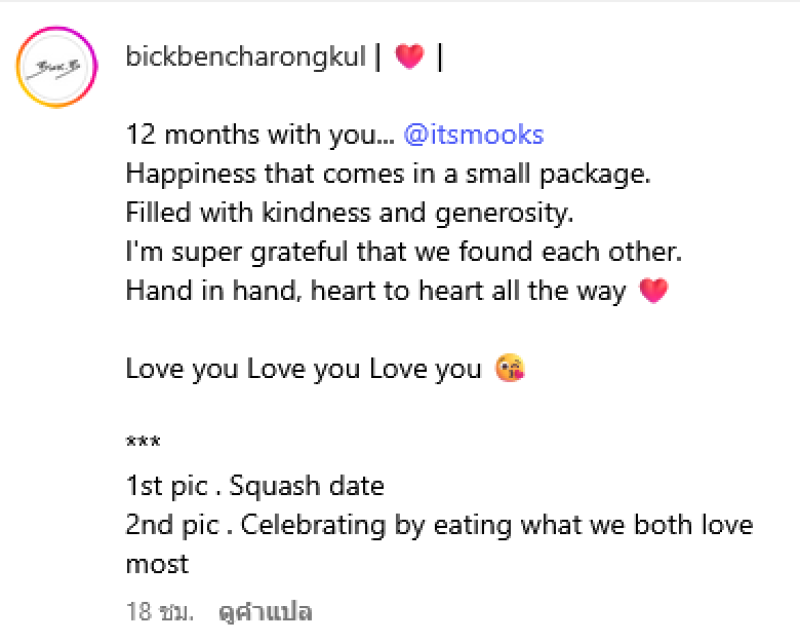
Task: Click the vertical bar after the red heart
Action: (439, 57)
